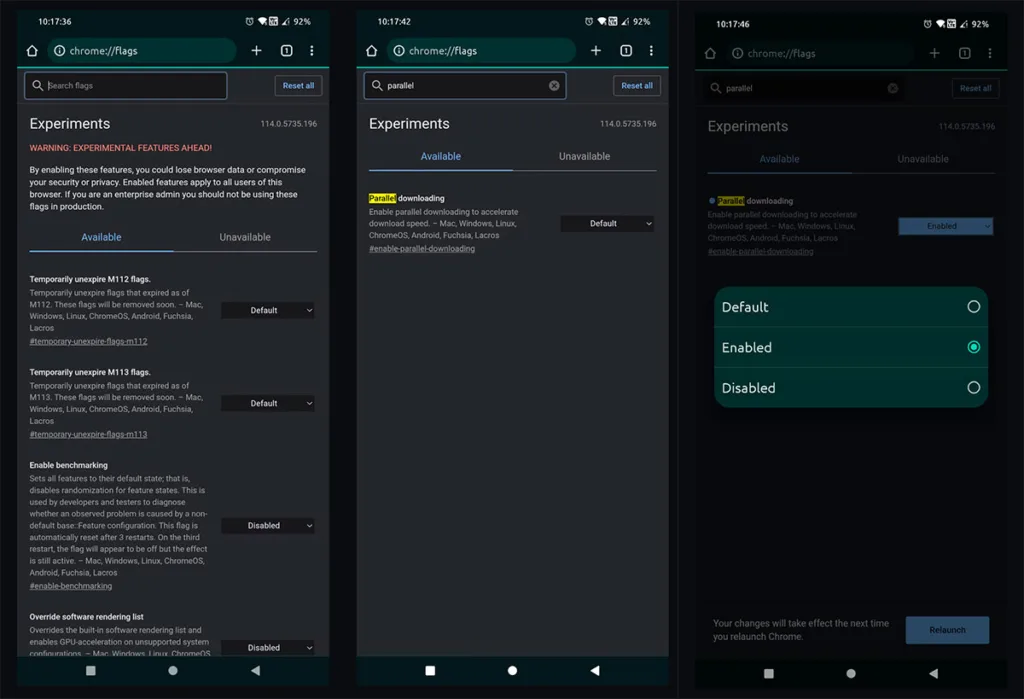Select the Enabled radio option
Screen dimensions: 1024x699
(x=851, y=348)
